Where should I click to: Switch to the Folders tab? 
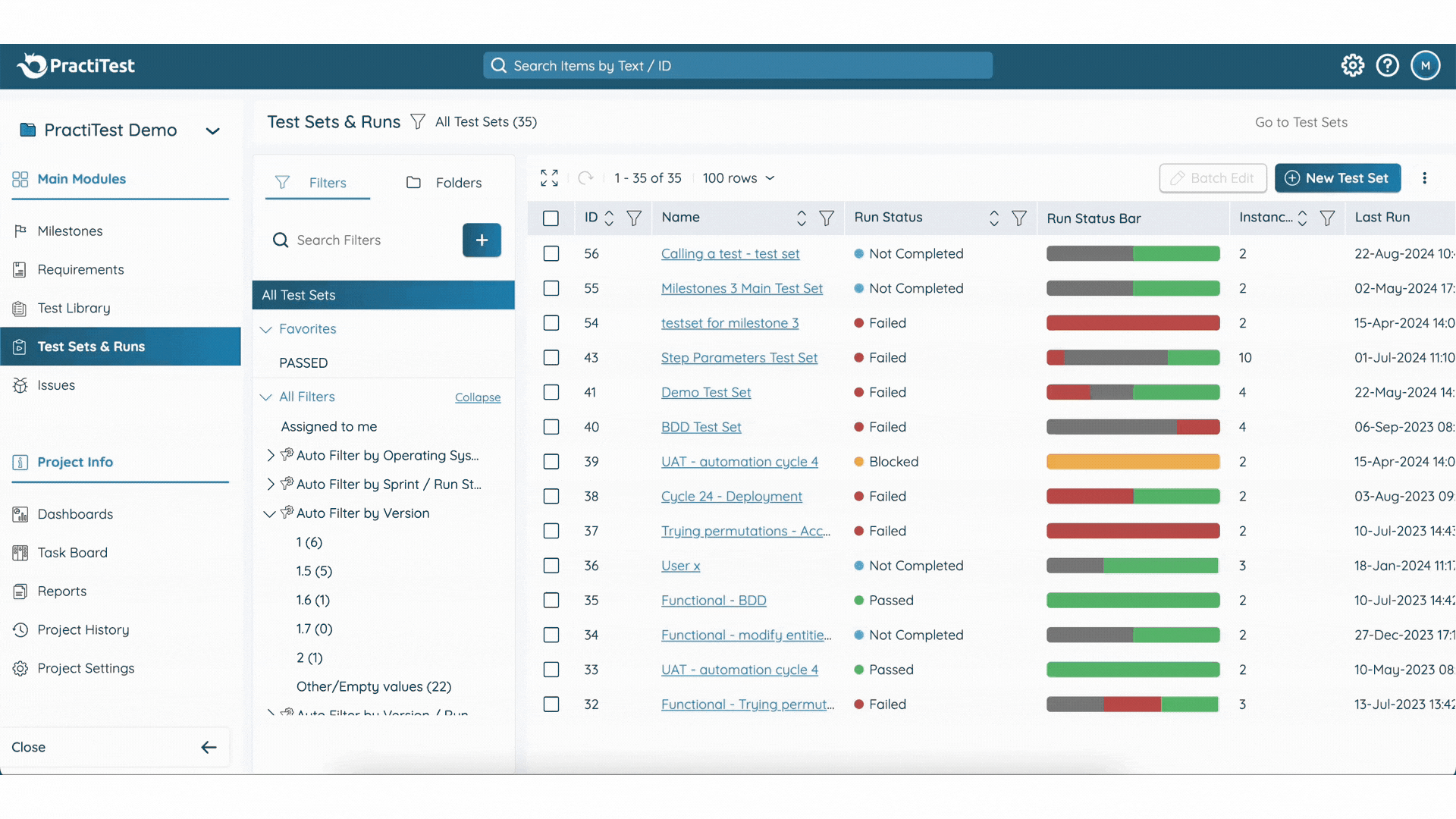point(457,182)
